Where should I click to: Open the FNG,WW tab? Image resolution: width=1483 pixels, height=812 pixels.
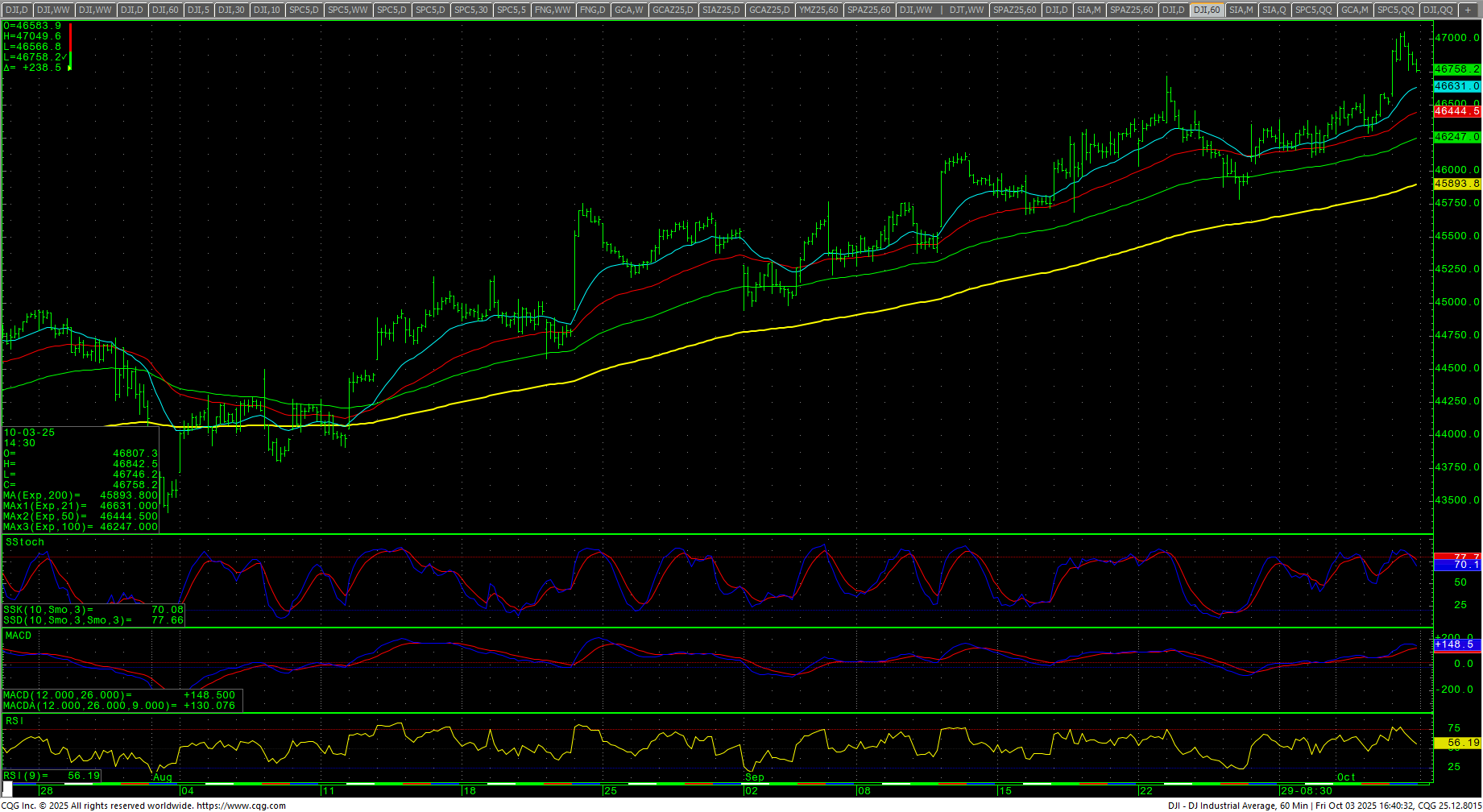(553, 10)
